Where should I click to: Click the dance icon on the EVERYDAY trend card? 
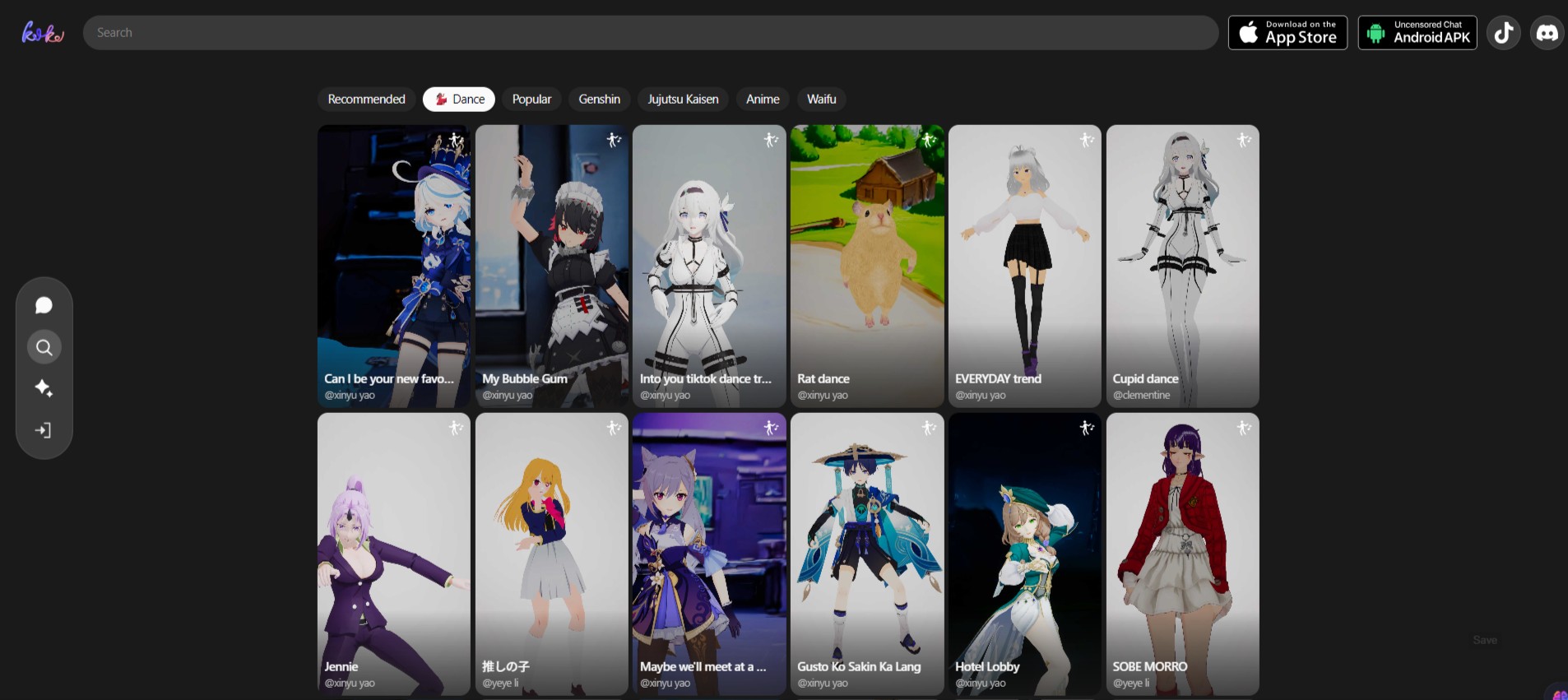[1087, 140]
